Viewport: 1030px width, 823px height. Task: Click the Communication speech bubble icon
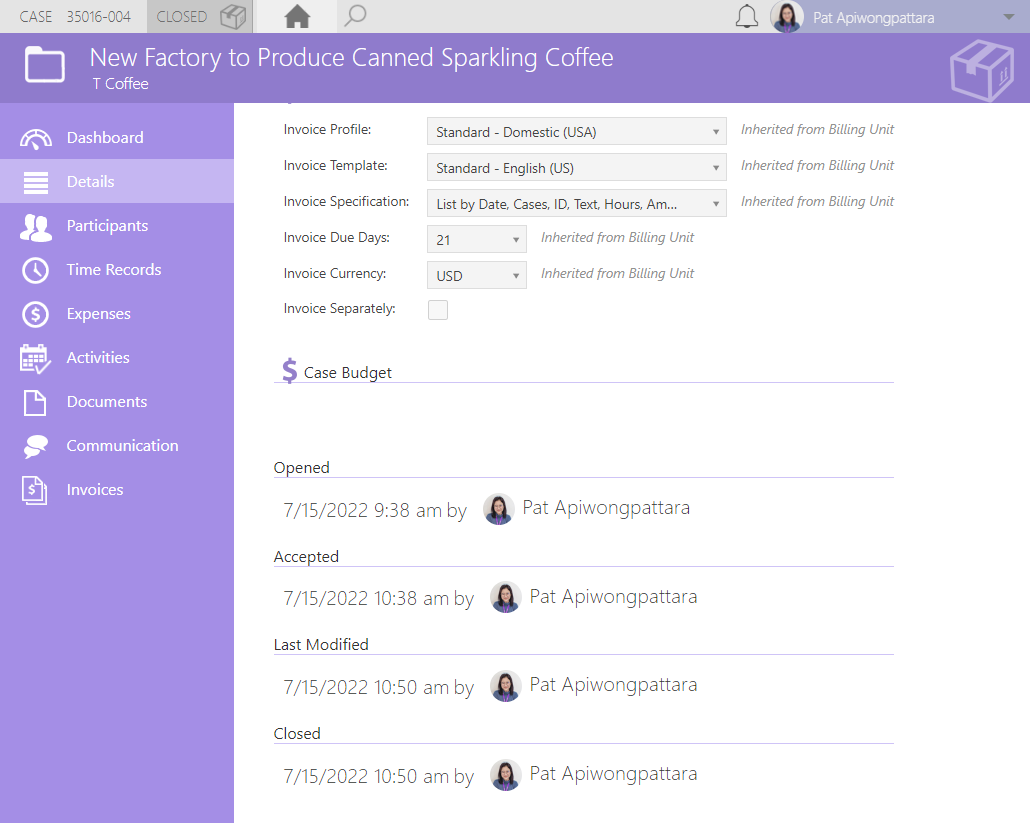pyautogui.click(x=35, y=446)
